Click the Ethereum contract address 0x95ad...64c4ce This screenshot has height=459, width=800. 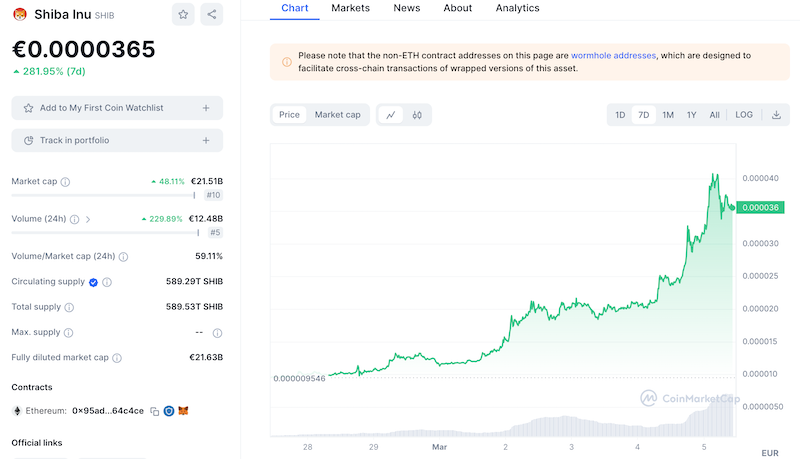pyautogui.click(x=108, y=411)
